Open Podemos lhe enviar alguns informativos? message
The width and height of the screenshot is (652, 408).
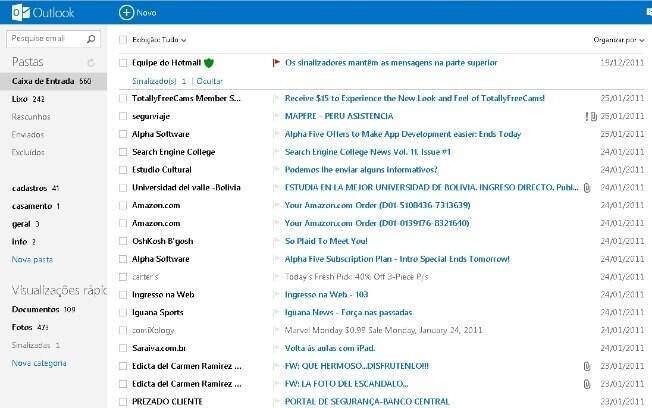pyautogui.click(x=361, y=170)
